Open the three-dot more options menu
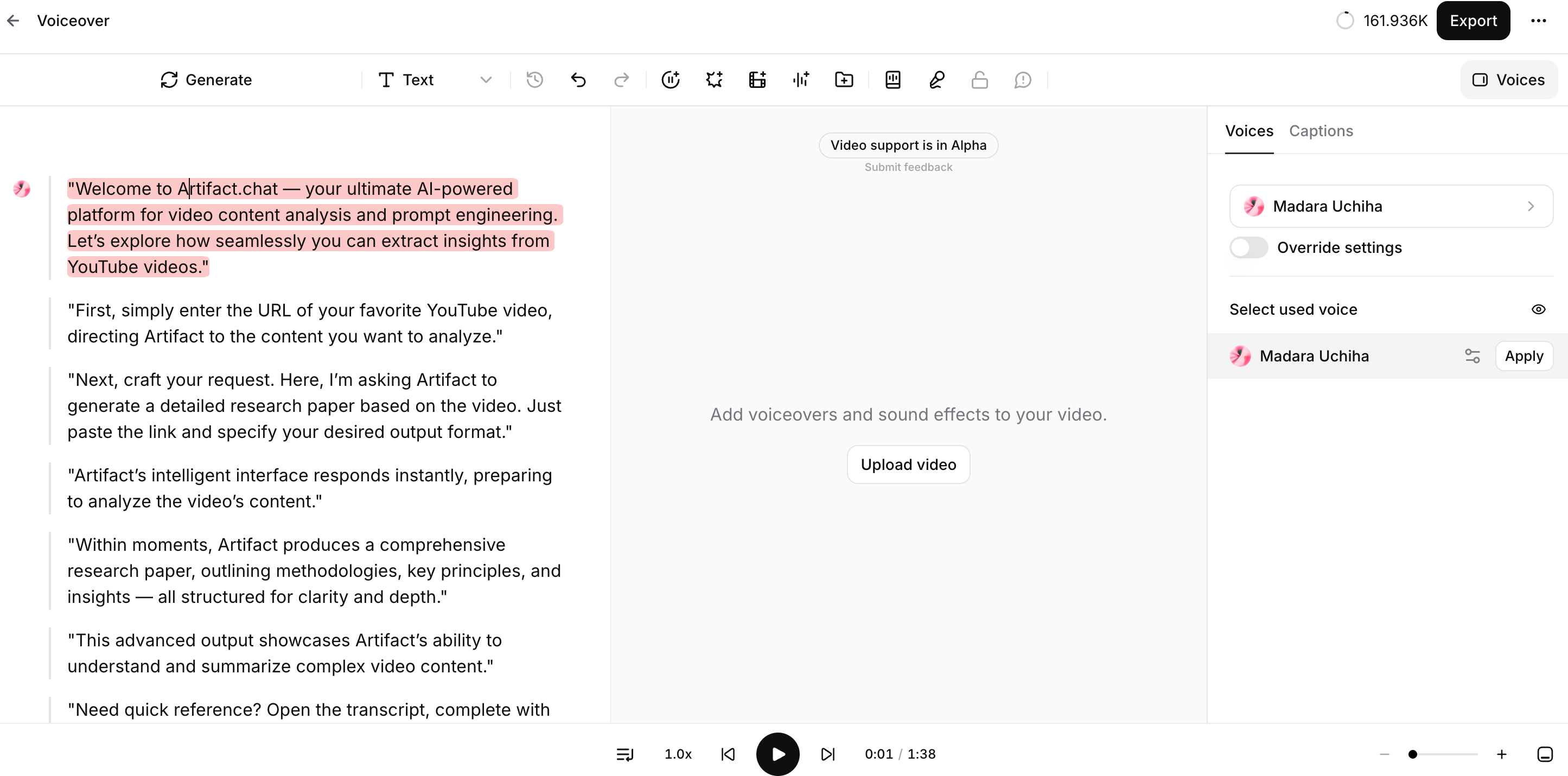The height and width of the screenshot is (776, 1568). click(x=1538, y=21)
